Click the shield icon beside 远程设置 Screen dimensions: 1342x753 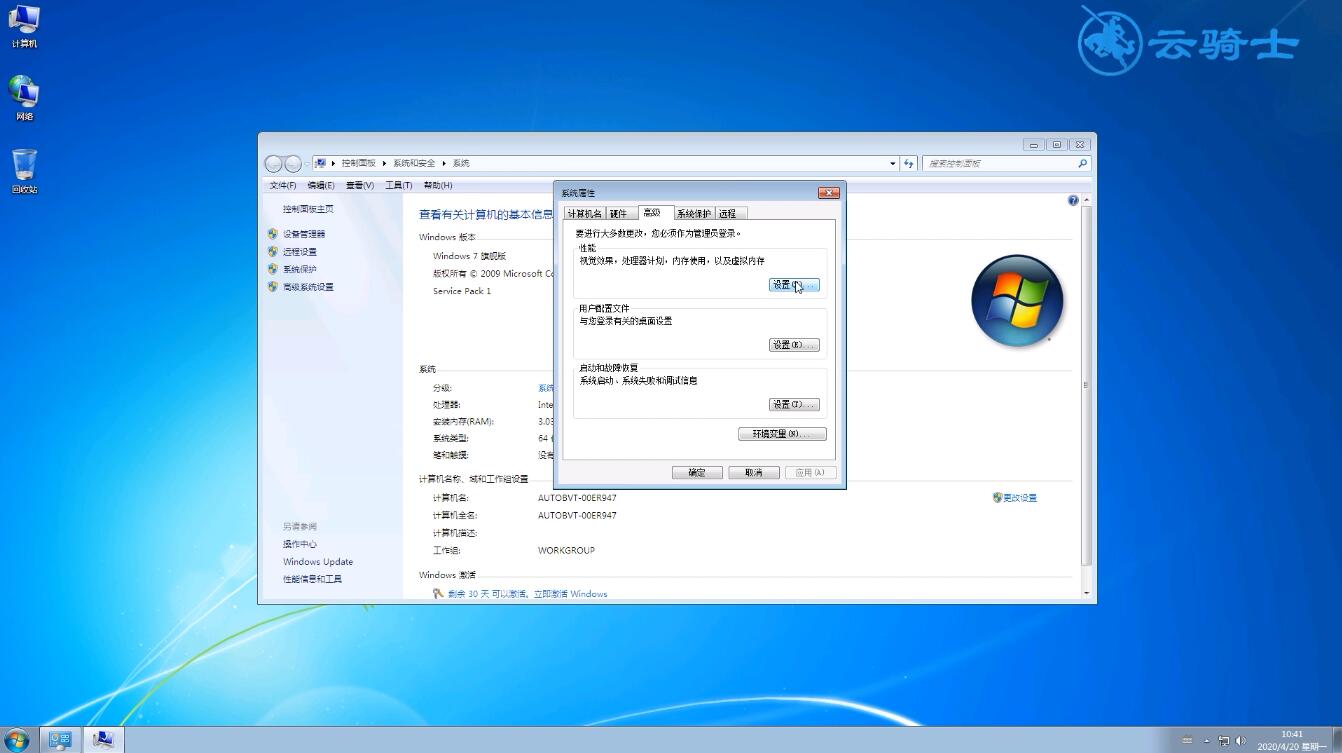click(272, 251)
